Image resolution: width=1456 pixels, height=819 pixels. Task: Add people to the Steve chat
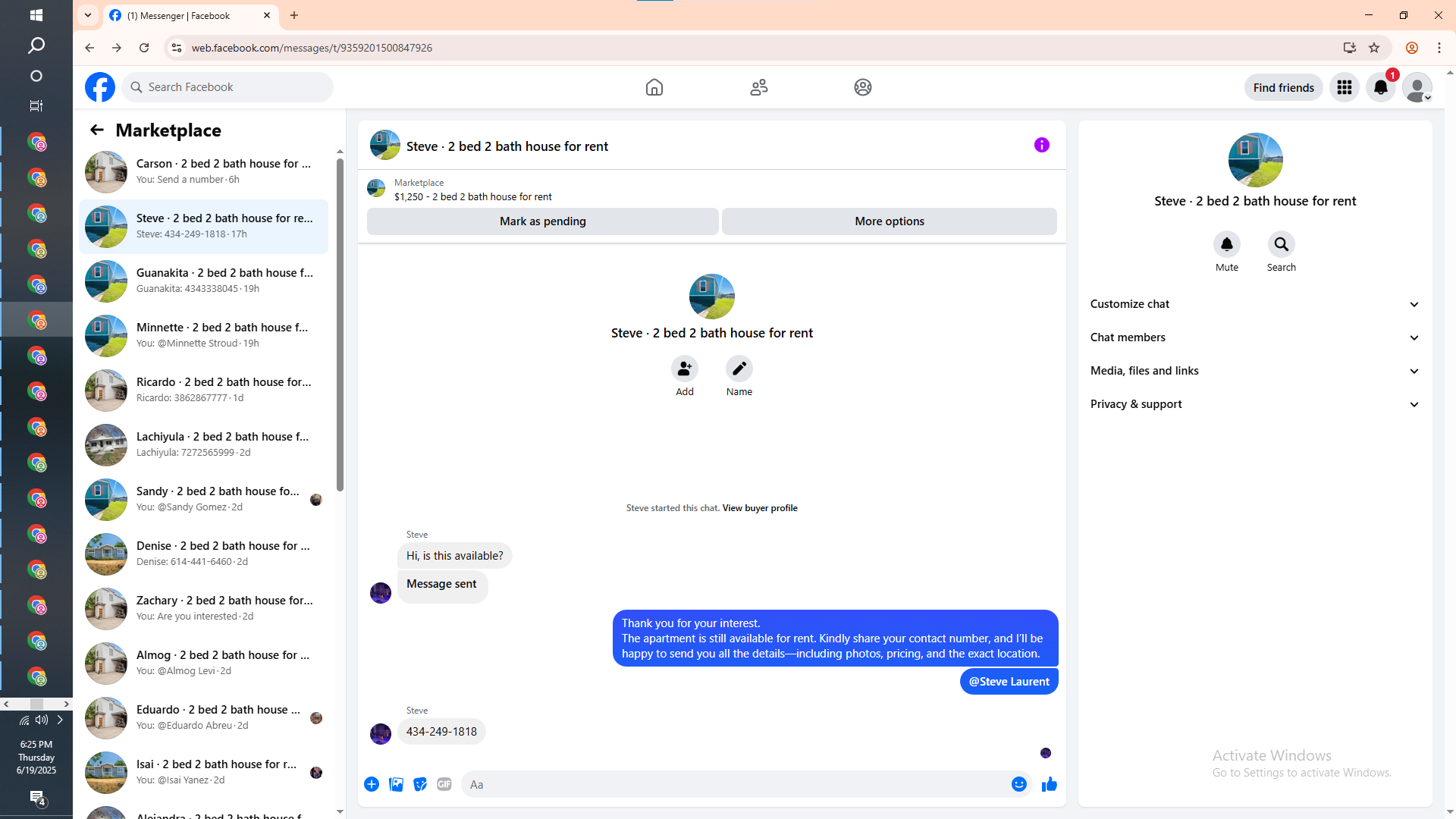685,369
